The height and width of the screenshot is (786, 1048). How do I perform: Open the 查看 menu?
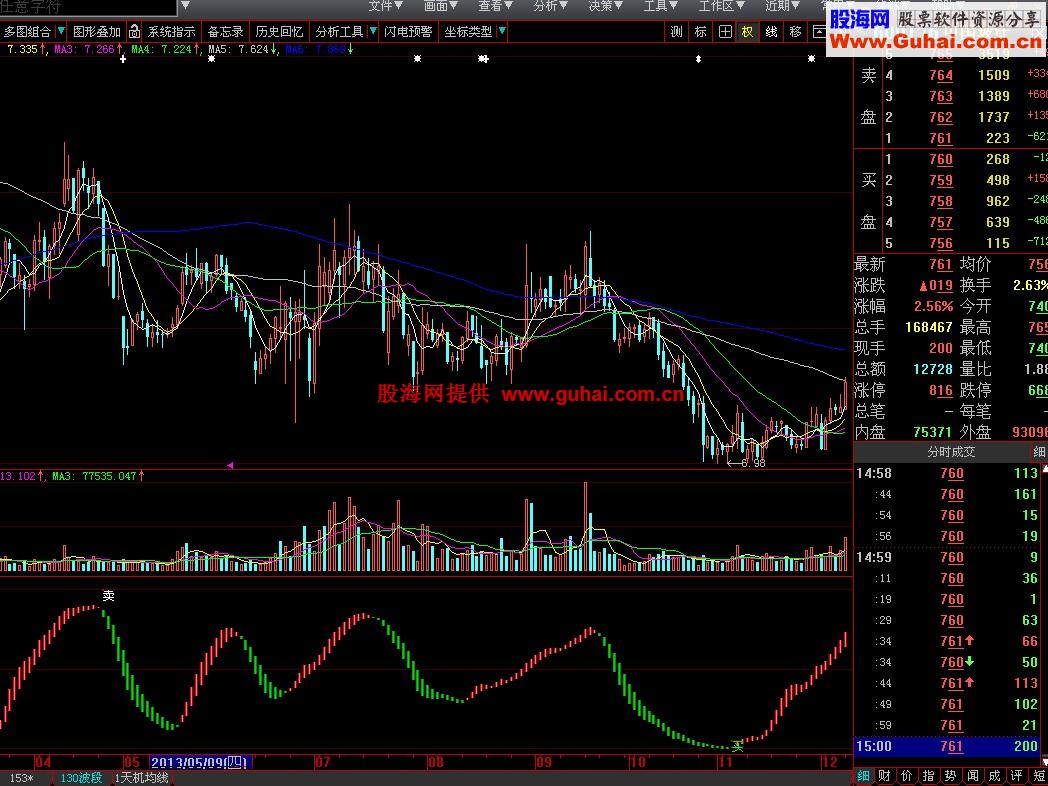click(495, 6)
